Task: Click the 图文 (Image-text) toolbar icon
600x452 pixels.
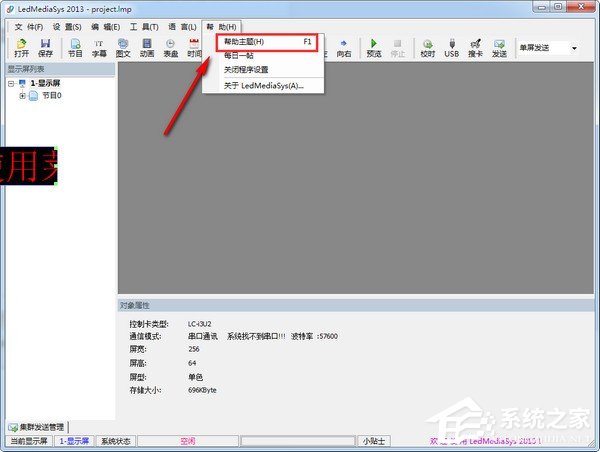Action: [x=123, y=48]
